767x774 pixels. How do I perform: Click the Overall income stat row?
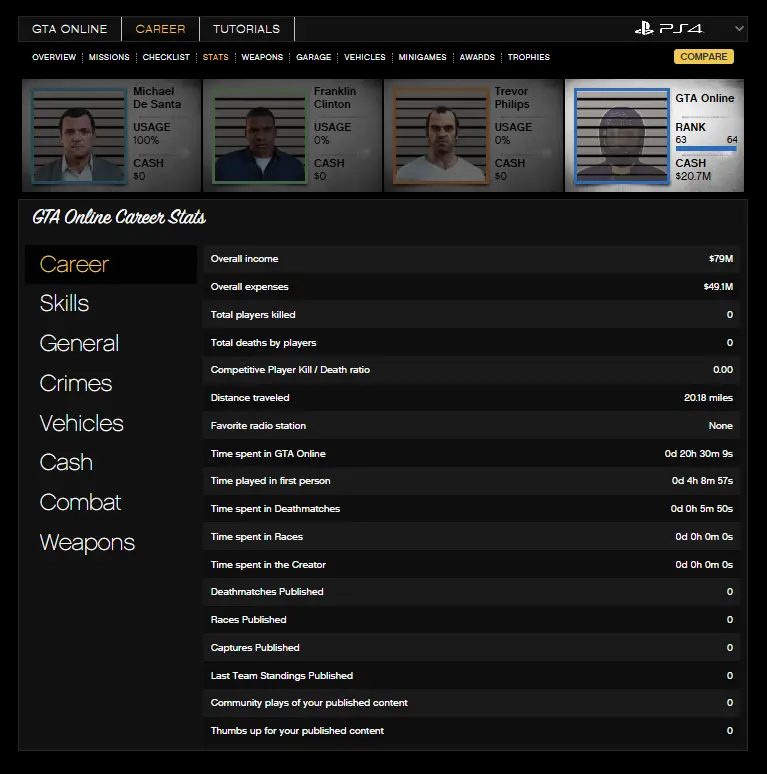pos(471,259)
